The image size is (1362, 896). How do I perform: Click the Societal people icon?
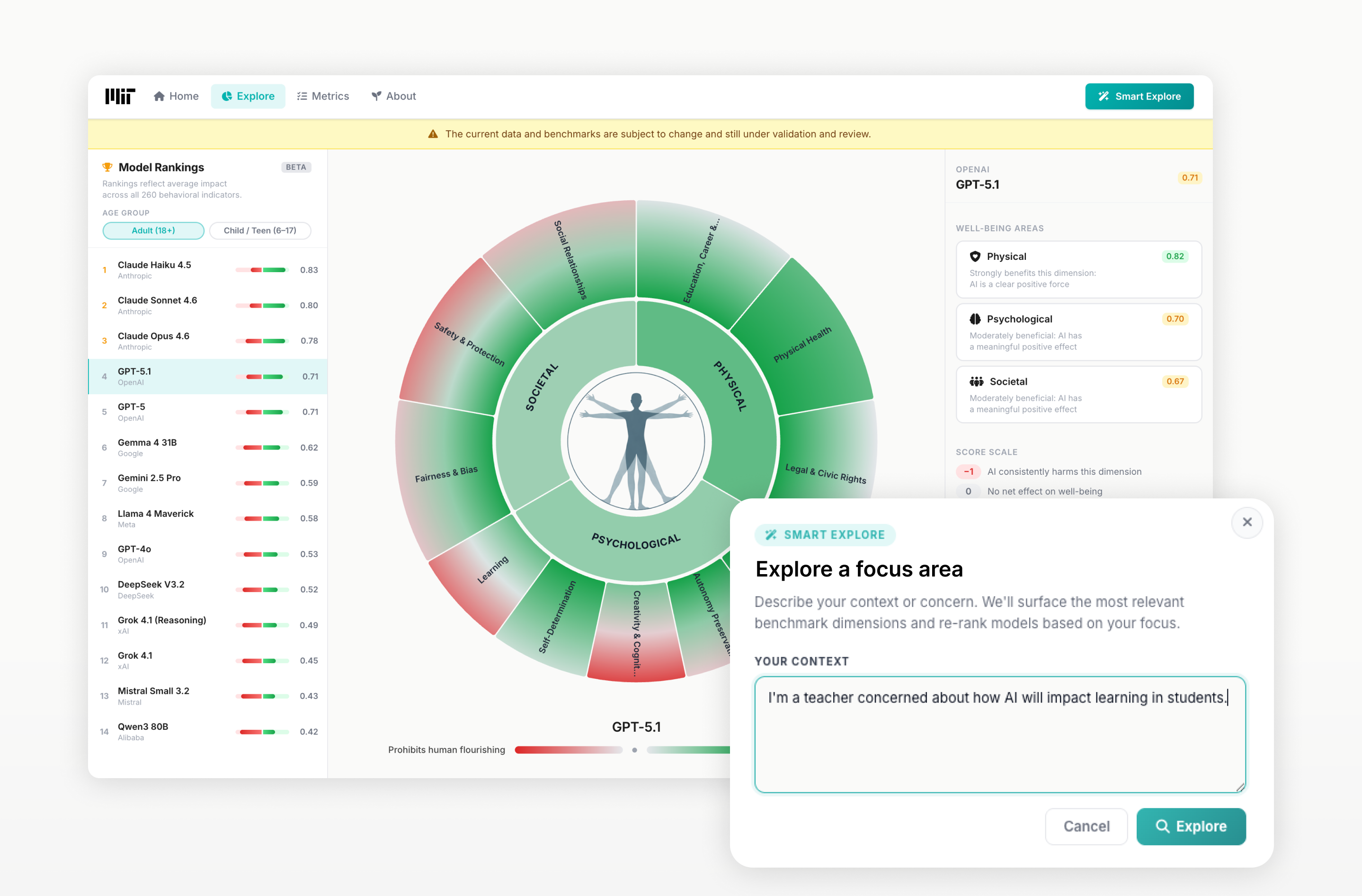click(976, 381)
